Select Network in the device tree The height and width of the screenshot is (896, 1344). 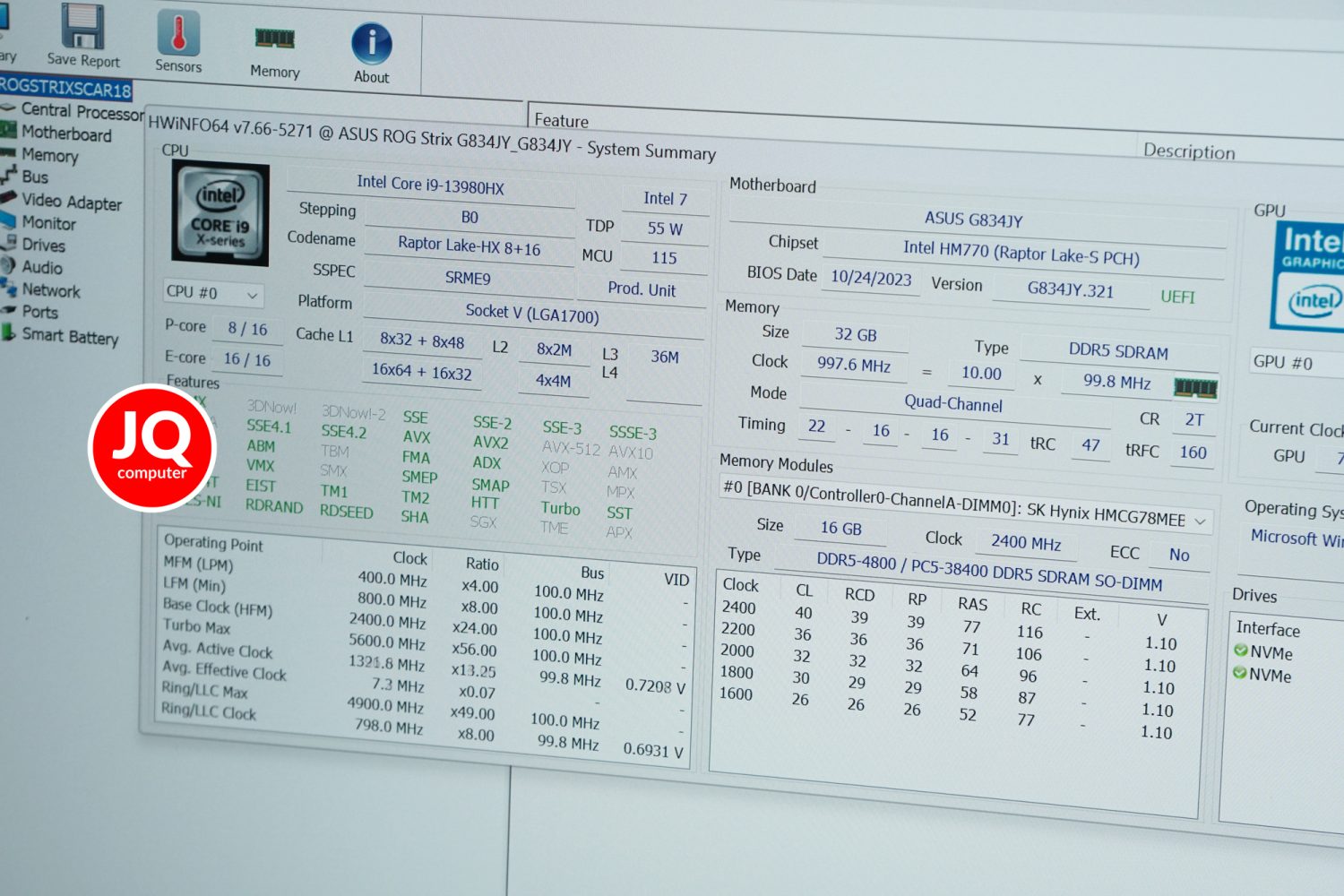point(51,290)
